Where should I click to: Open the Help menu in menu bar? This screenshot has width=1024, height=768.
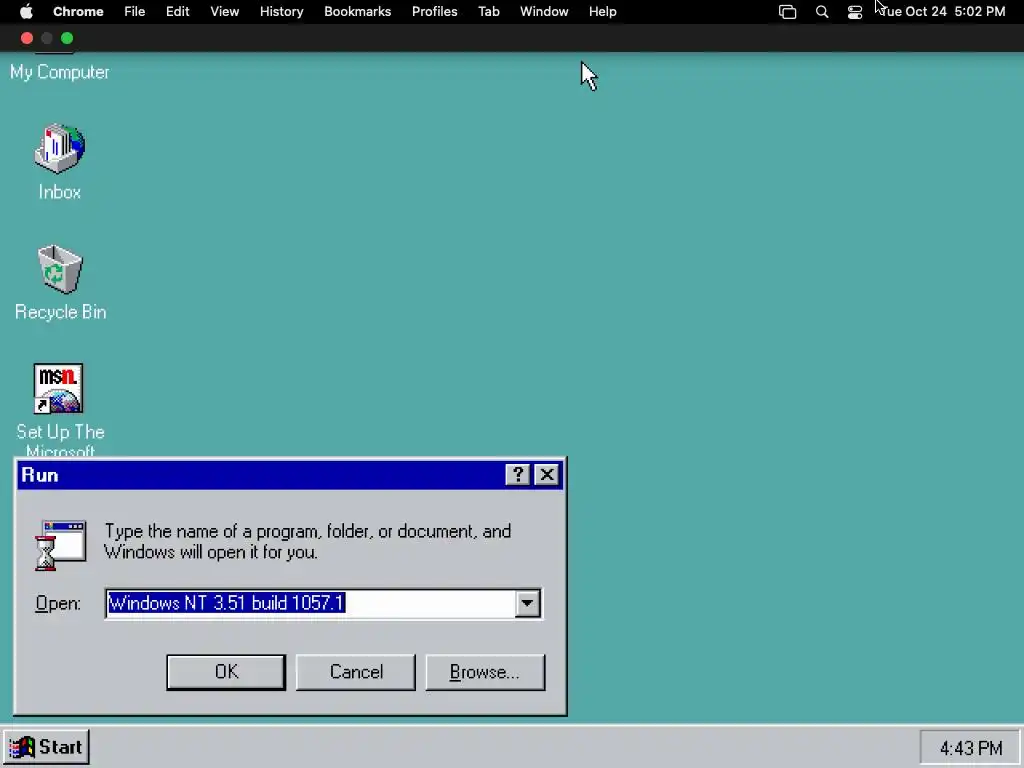click(x=602, y=12)
